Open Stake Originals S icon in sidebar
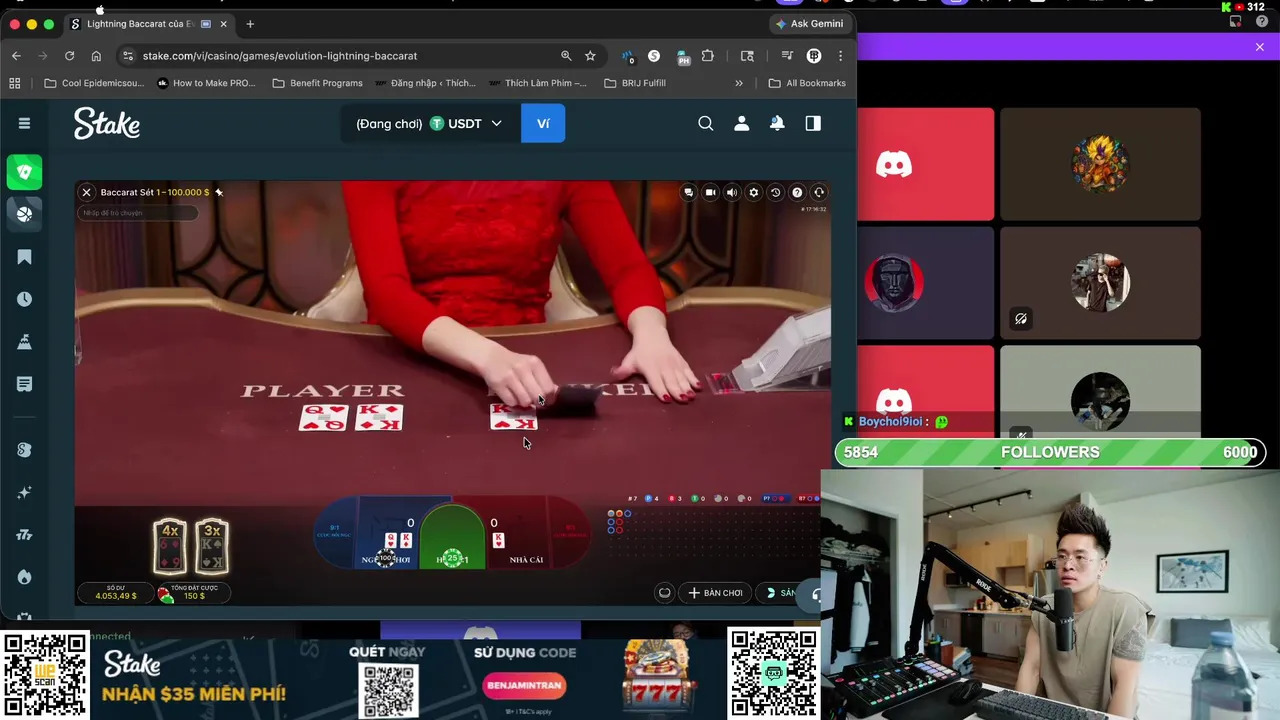1280x720 pixels. pyautogui.click(x=25, y=450)
